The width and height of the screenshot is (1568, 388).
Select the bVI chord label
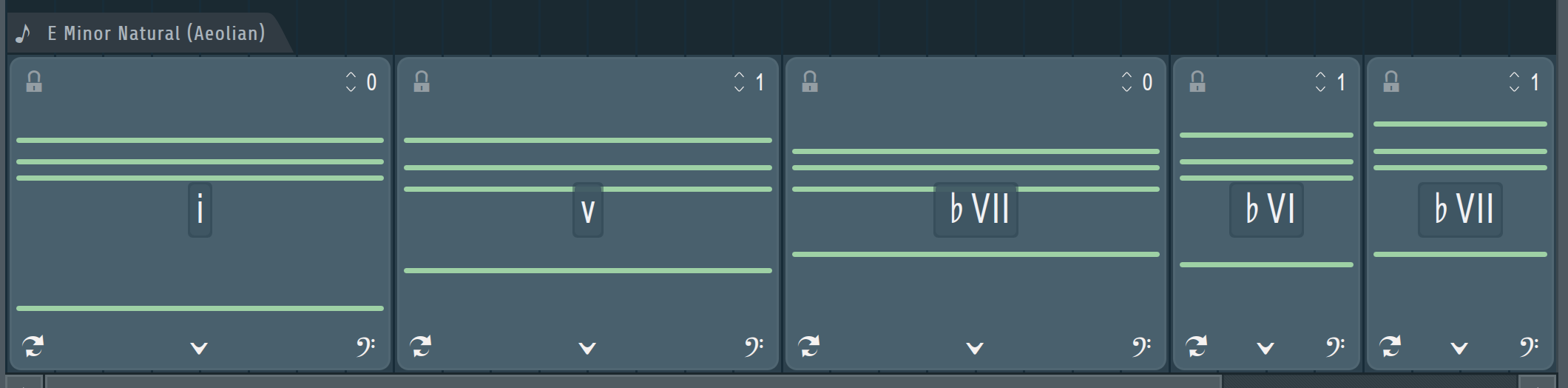[1266, 210]
